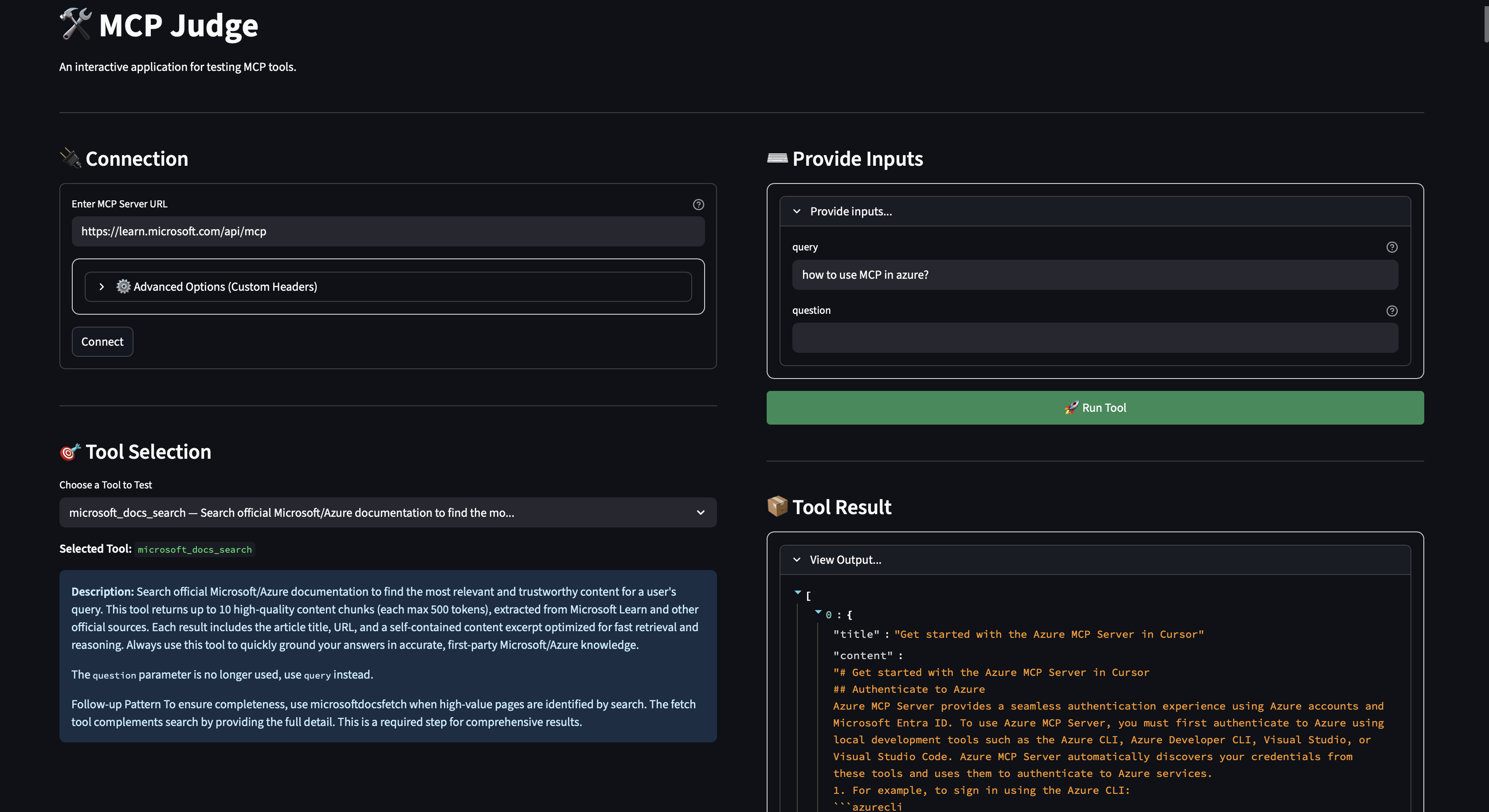Click the tool Description paragraph text

pyautogui.click(x=385, y=618)
